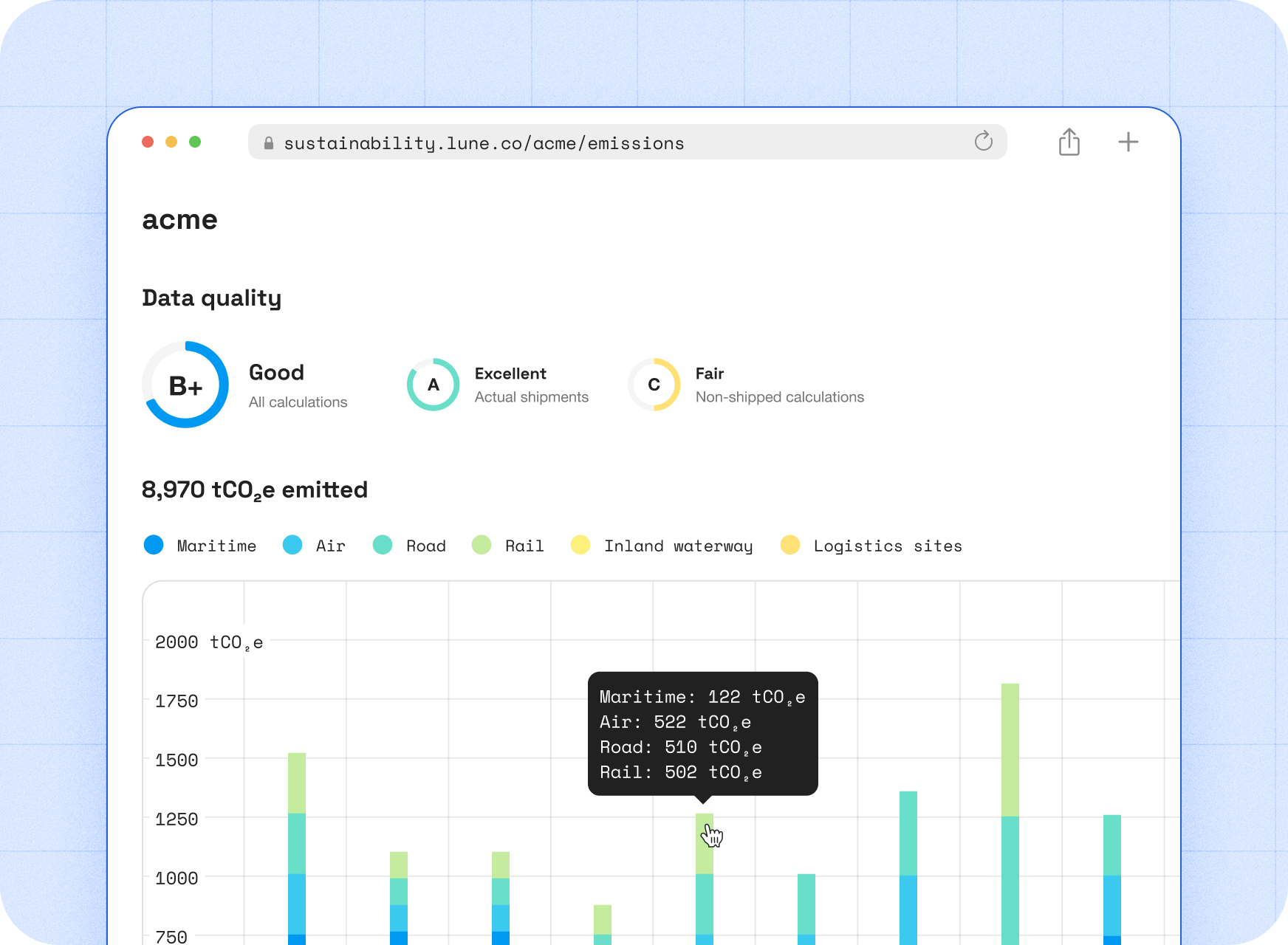
Task: Click the Good rating label
Action: tap(276, 372)
